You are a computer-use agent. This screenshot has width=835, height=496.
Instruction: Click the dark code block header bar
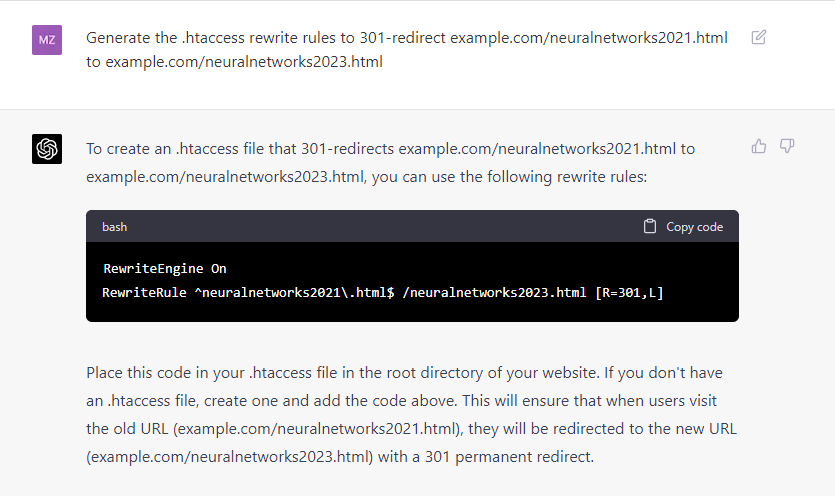click(412, 226)
